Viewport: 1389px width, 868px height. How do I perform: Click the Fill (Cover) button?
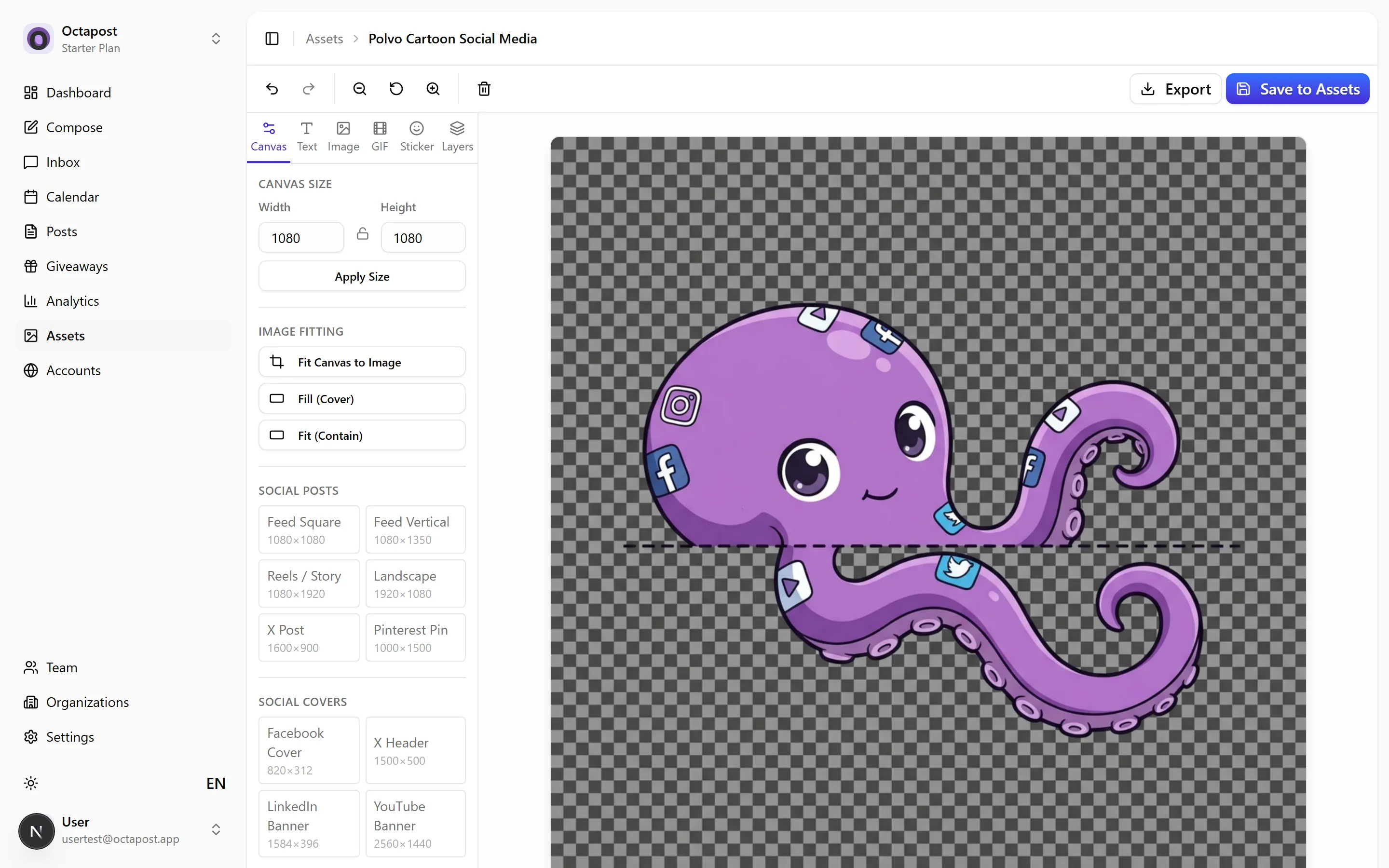tap(362, 398)
